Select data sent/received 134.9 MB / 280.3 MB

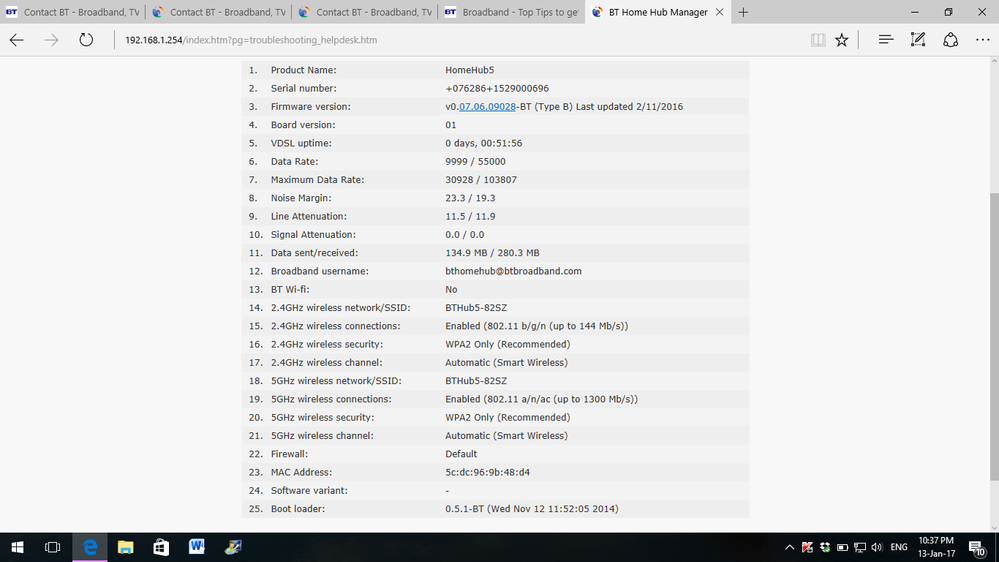(492, 253)
